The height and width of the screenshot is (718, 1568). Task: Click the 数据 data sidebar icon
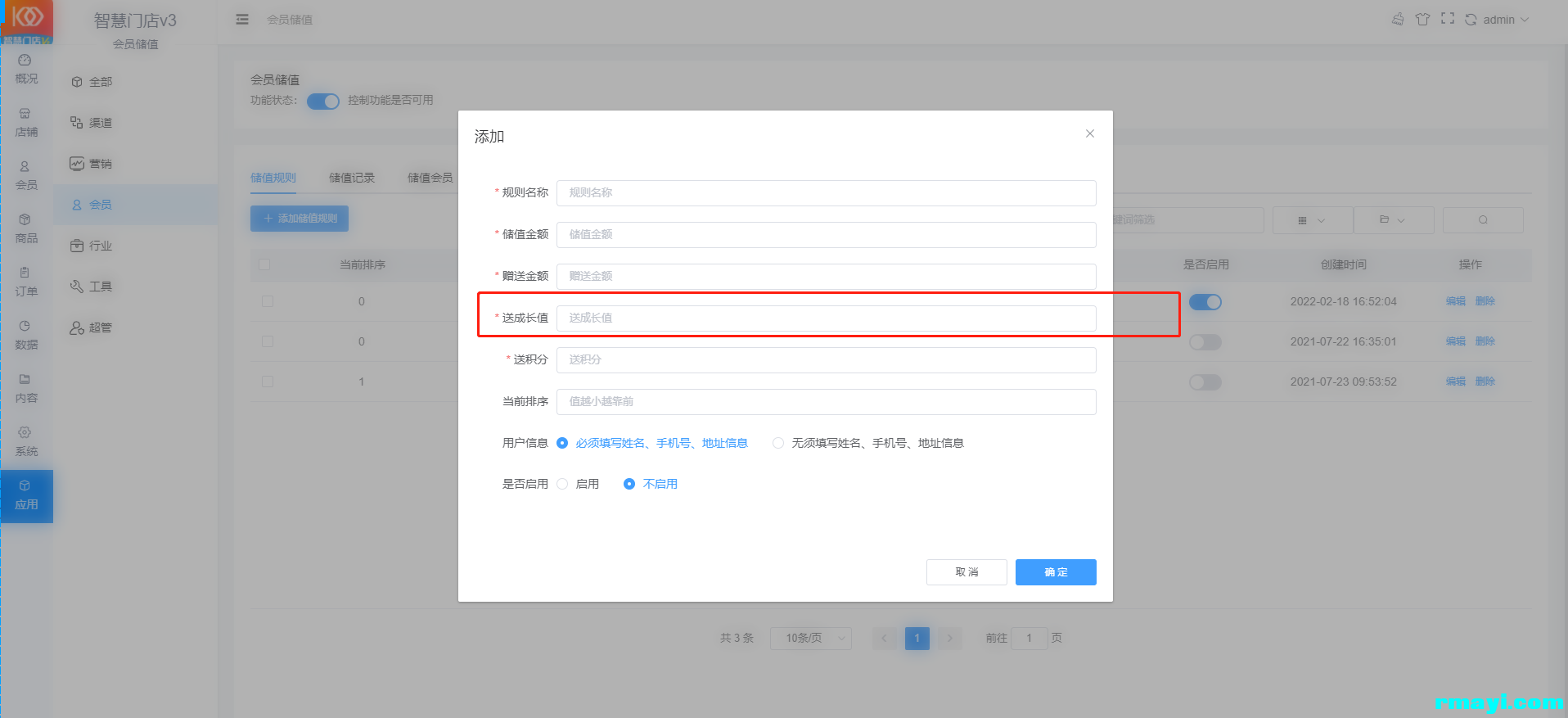pos(25,327)
